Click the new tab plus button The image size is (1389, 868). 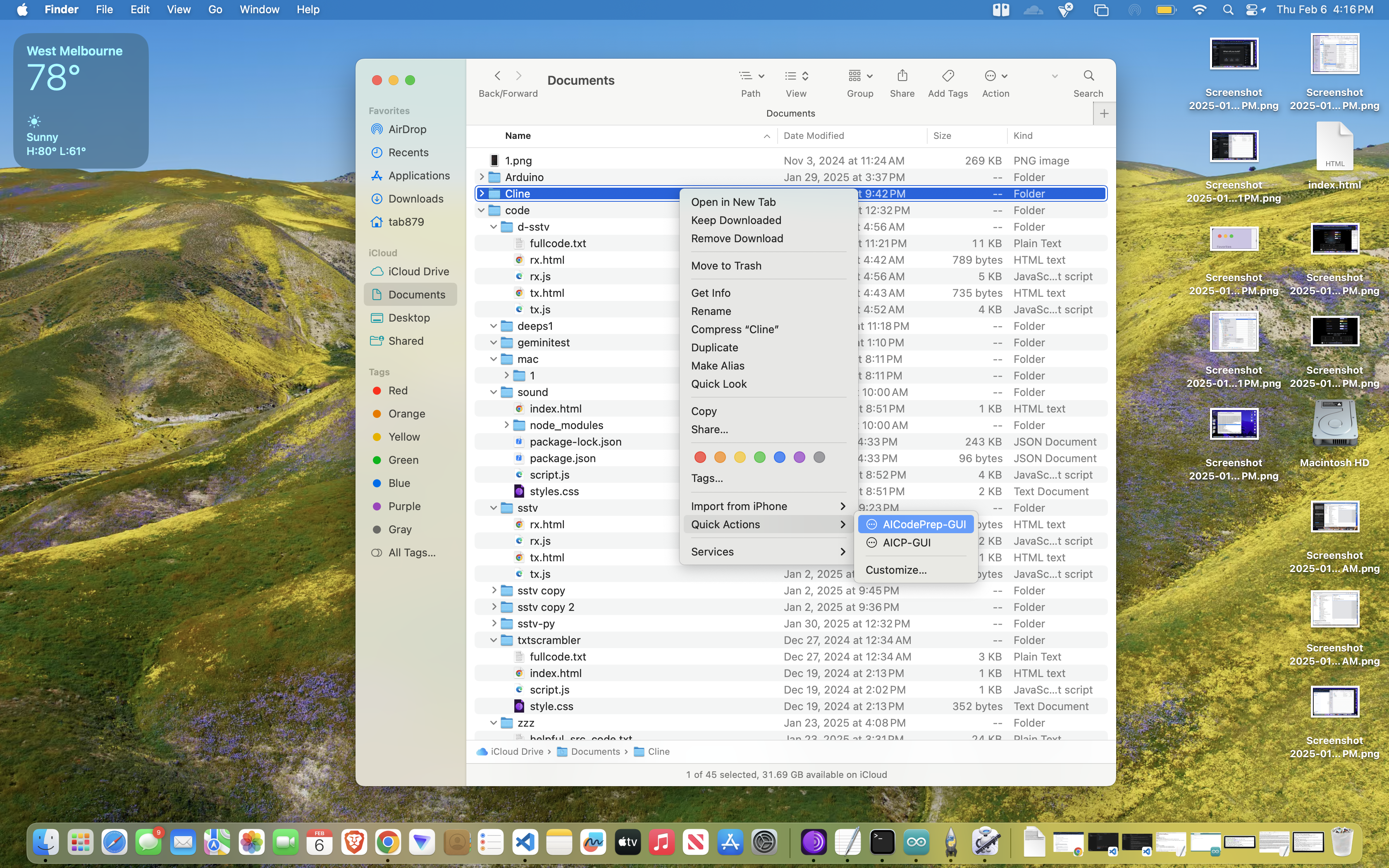[1104, 114]
